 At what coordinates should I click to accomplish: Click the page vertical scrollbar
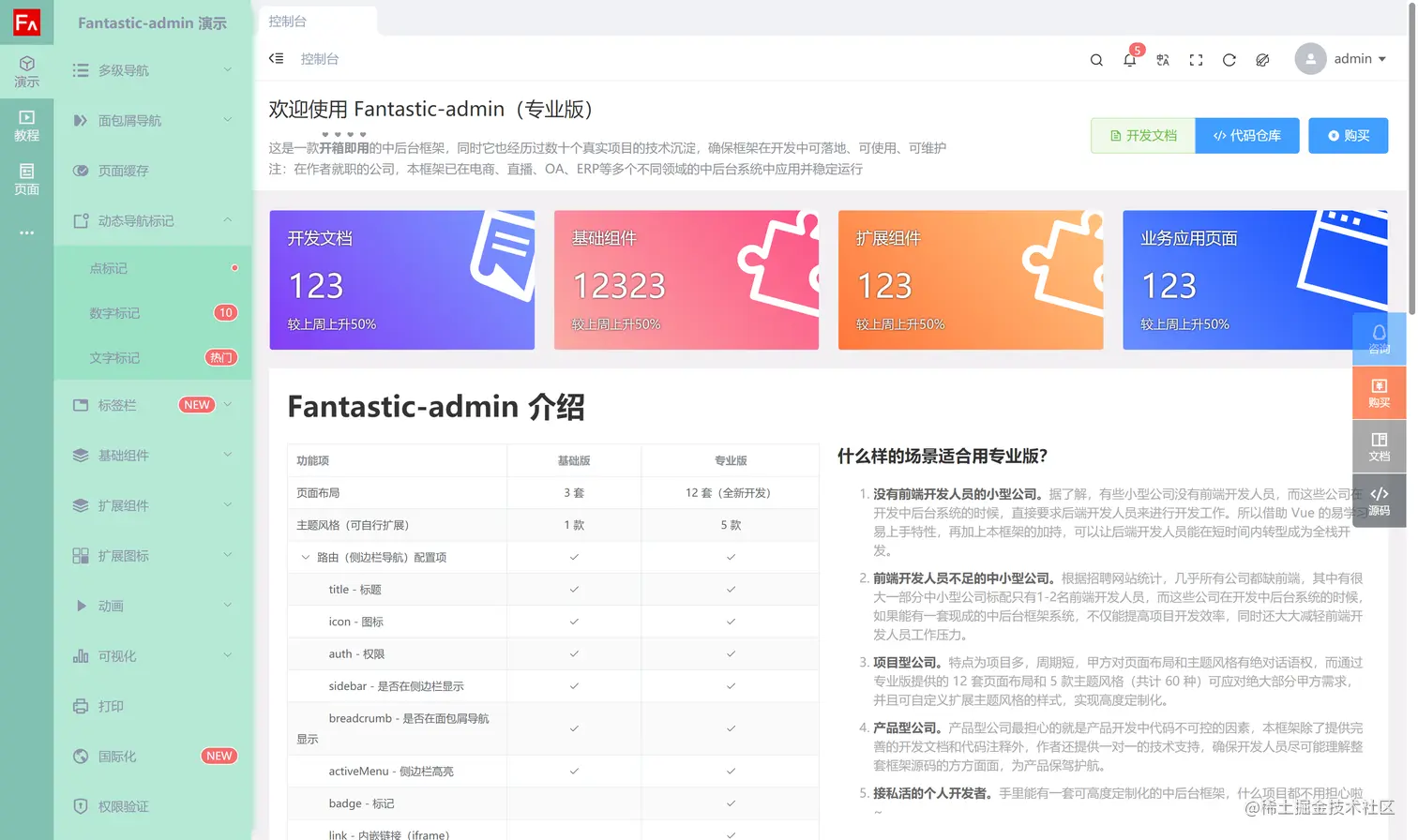pos(1412,159)
